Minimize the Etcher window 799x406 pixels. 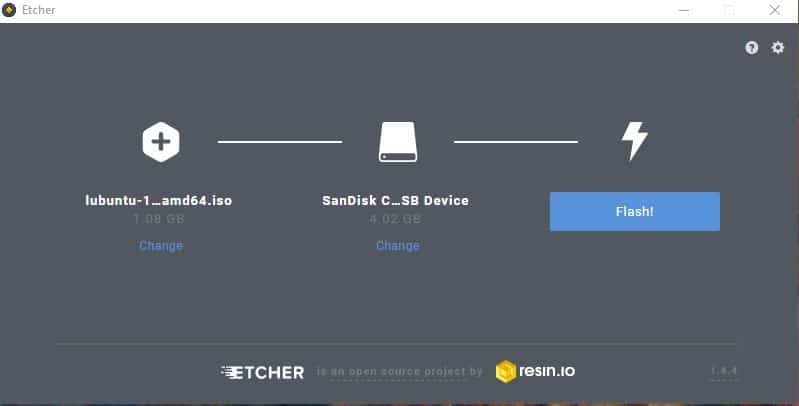[x=684, y=10]
